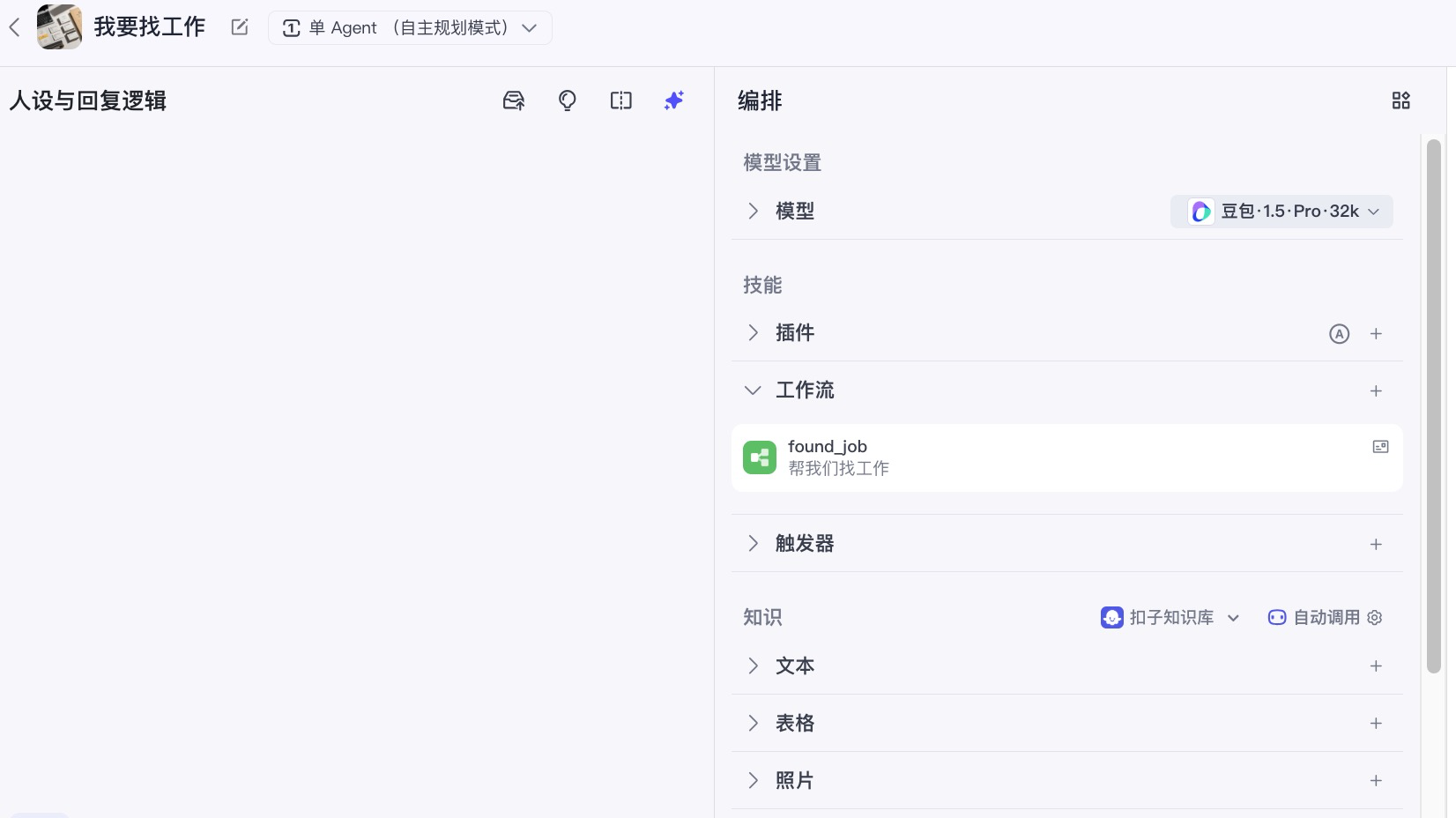Add a new 工作流 with plus
Screen dimensions: 1456x818
point(1376,390)
